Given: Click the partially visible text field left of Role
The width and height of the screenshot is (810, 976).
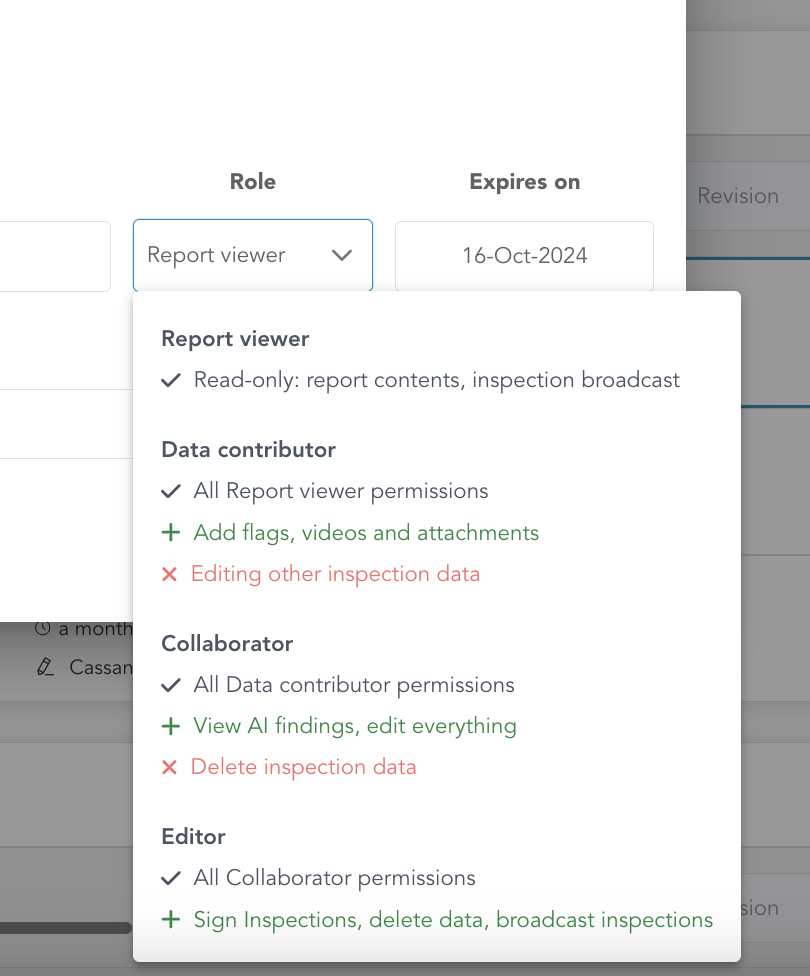Looking at the screenshot, I should tap(55, 256).
